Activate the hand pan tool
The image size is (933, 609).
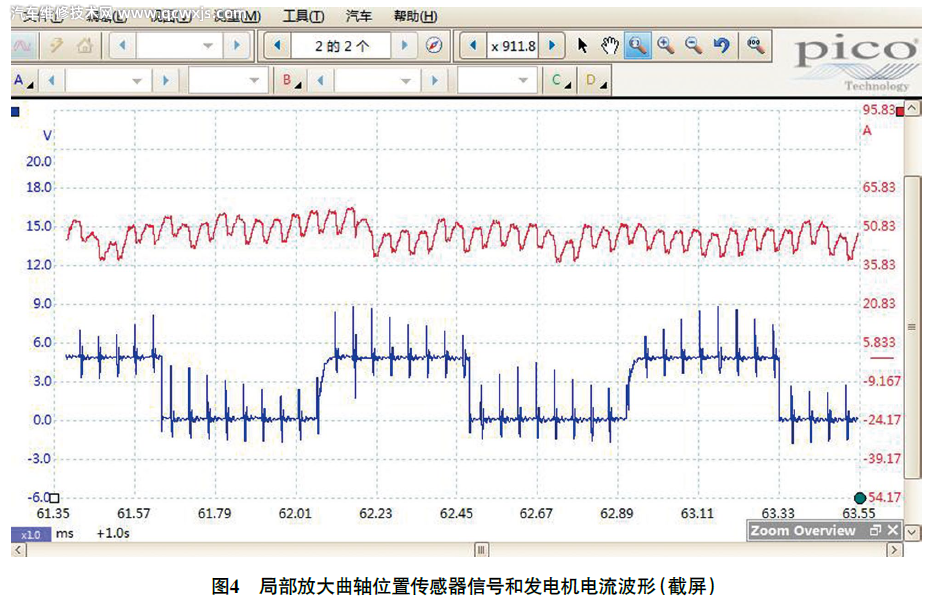tap(610, 46)
